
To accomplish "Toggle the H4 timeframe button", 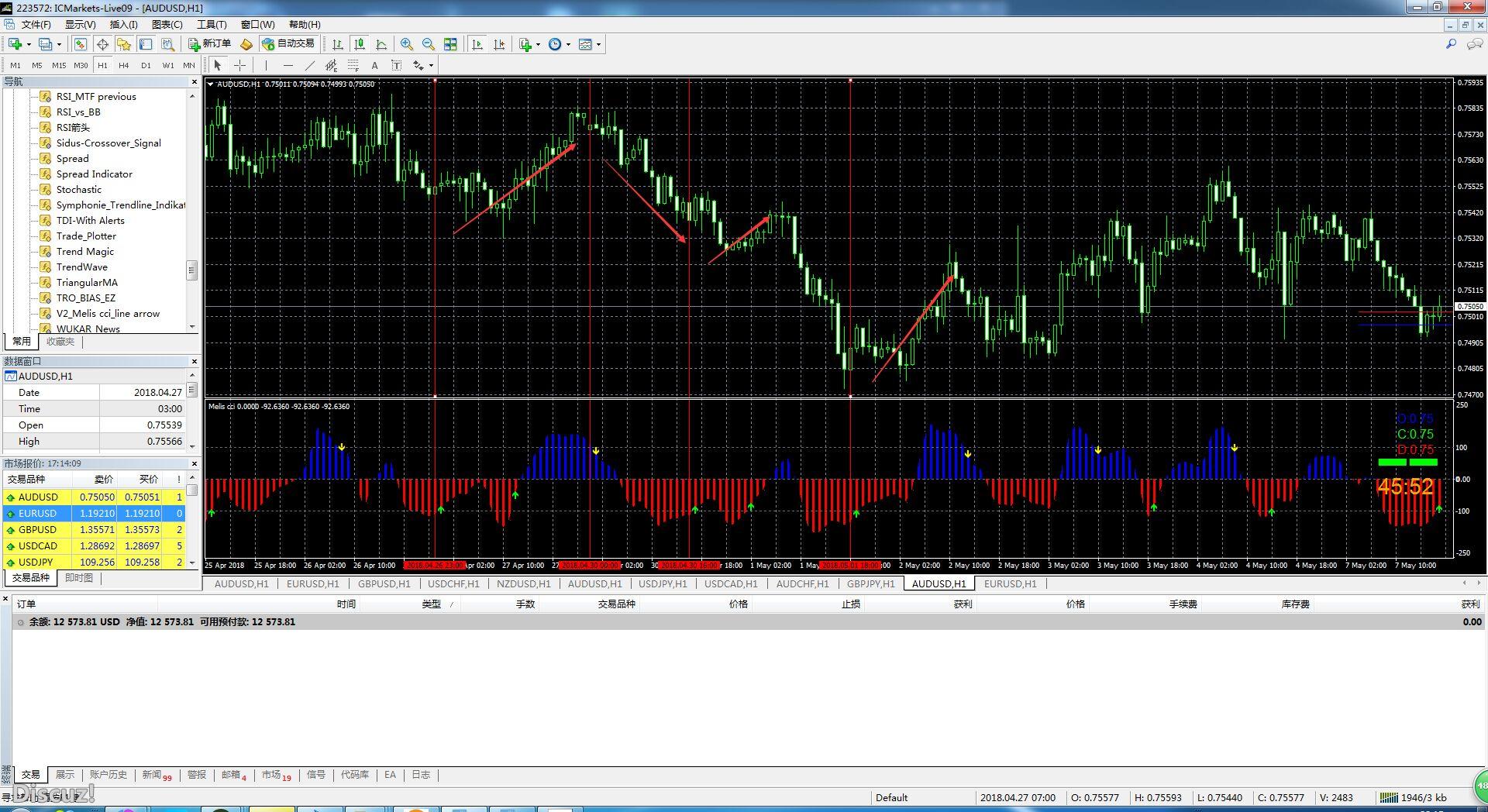I will pos(124,66).
